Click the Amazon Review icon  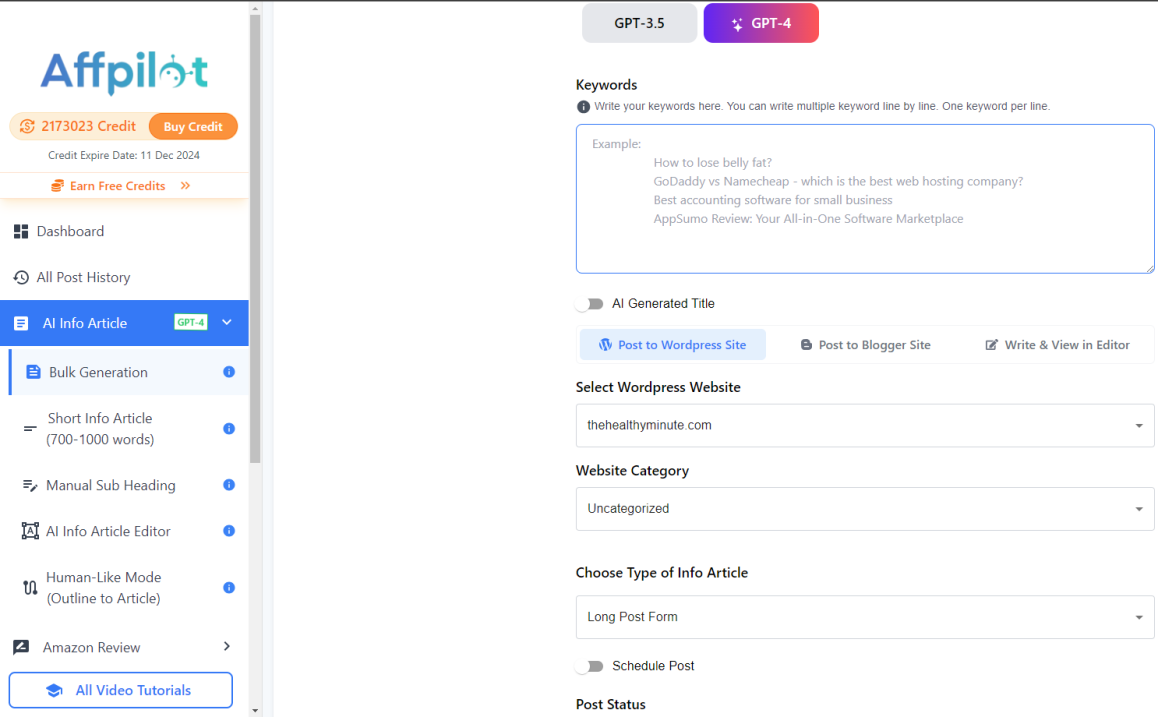(x=21, y=648)
